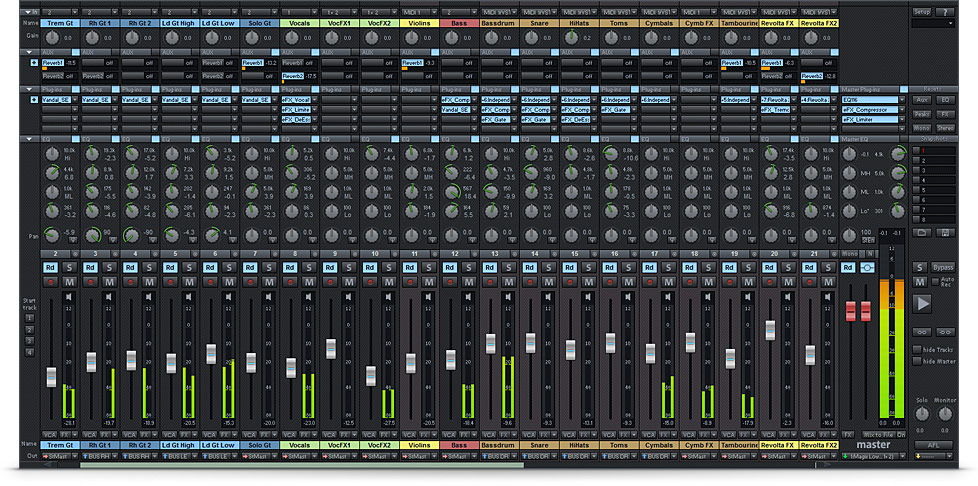
Task: Select start track 1 button
Action: 29,317
